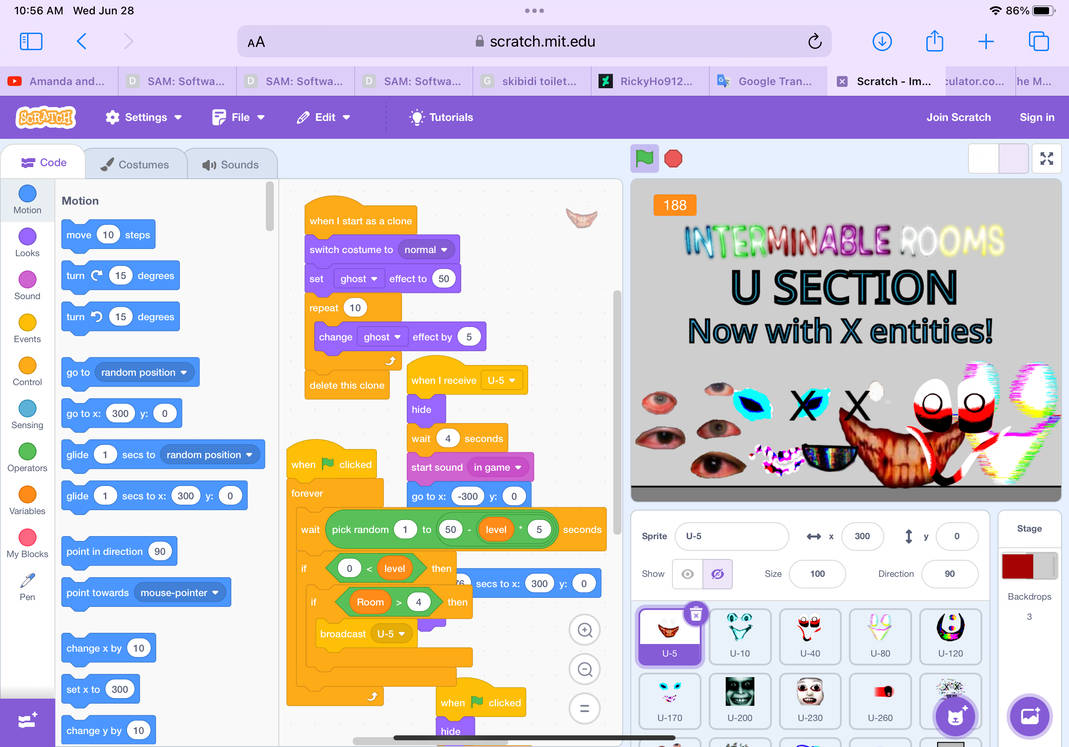Select the U-10 sprite thumbnail
Screen dimensions: 1069x747
pos(740,637)
